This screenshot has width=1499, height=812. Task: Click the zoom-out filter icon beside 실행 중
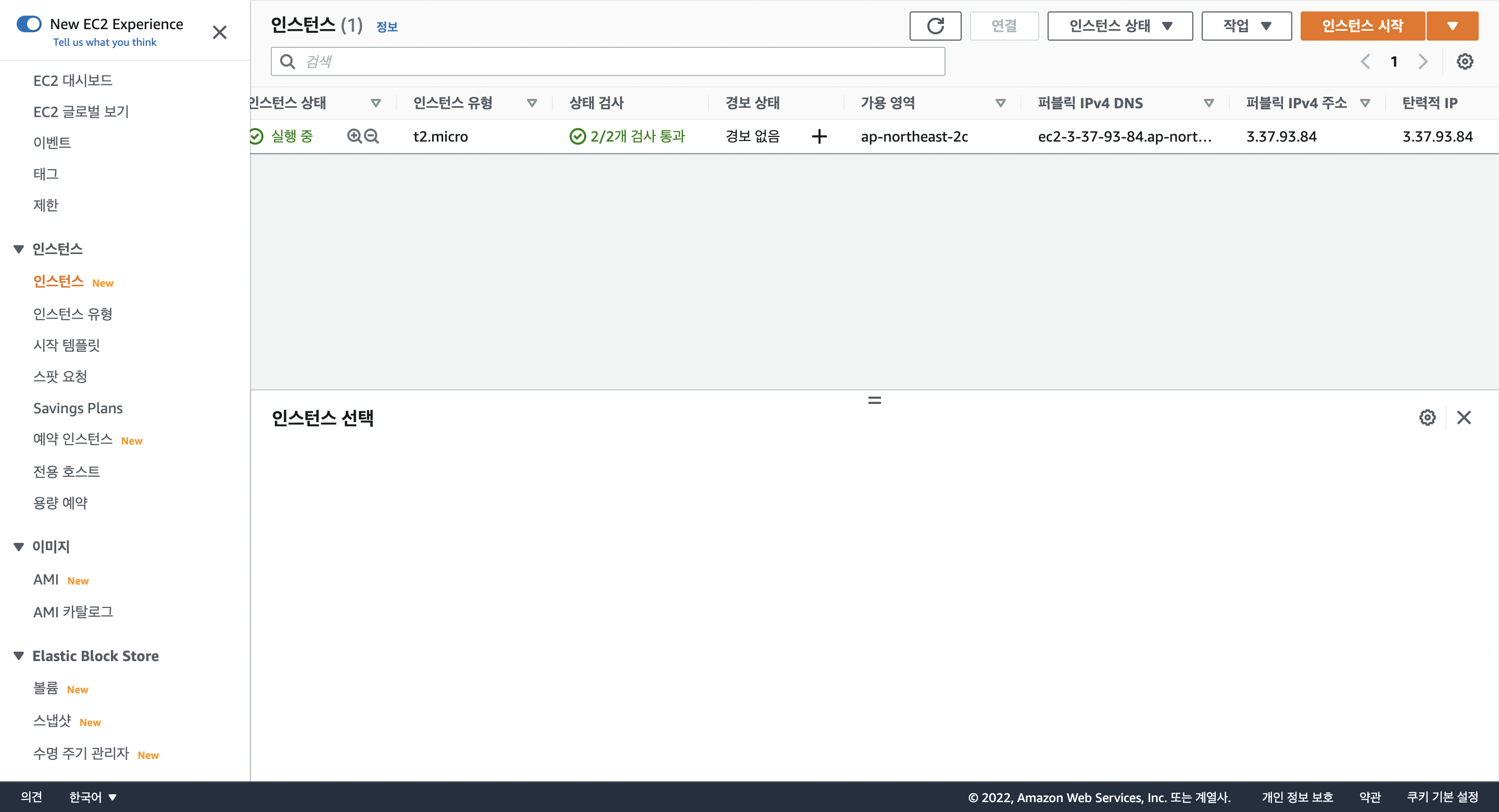[x=371, y=136]
